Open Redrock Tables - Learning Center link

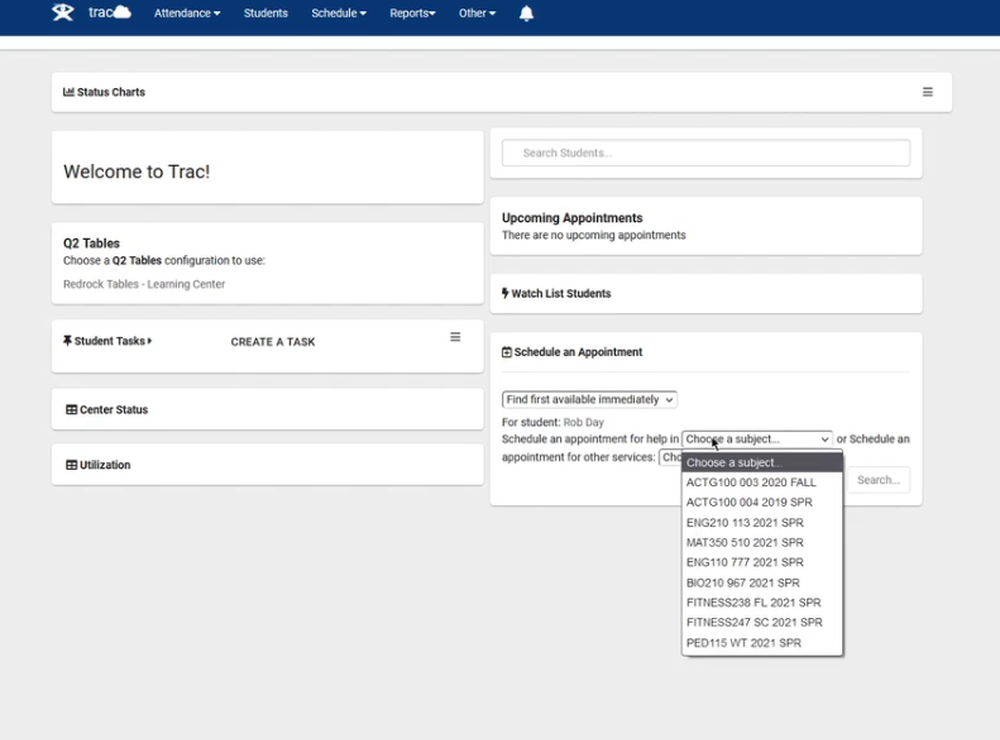pos(144,284)
